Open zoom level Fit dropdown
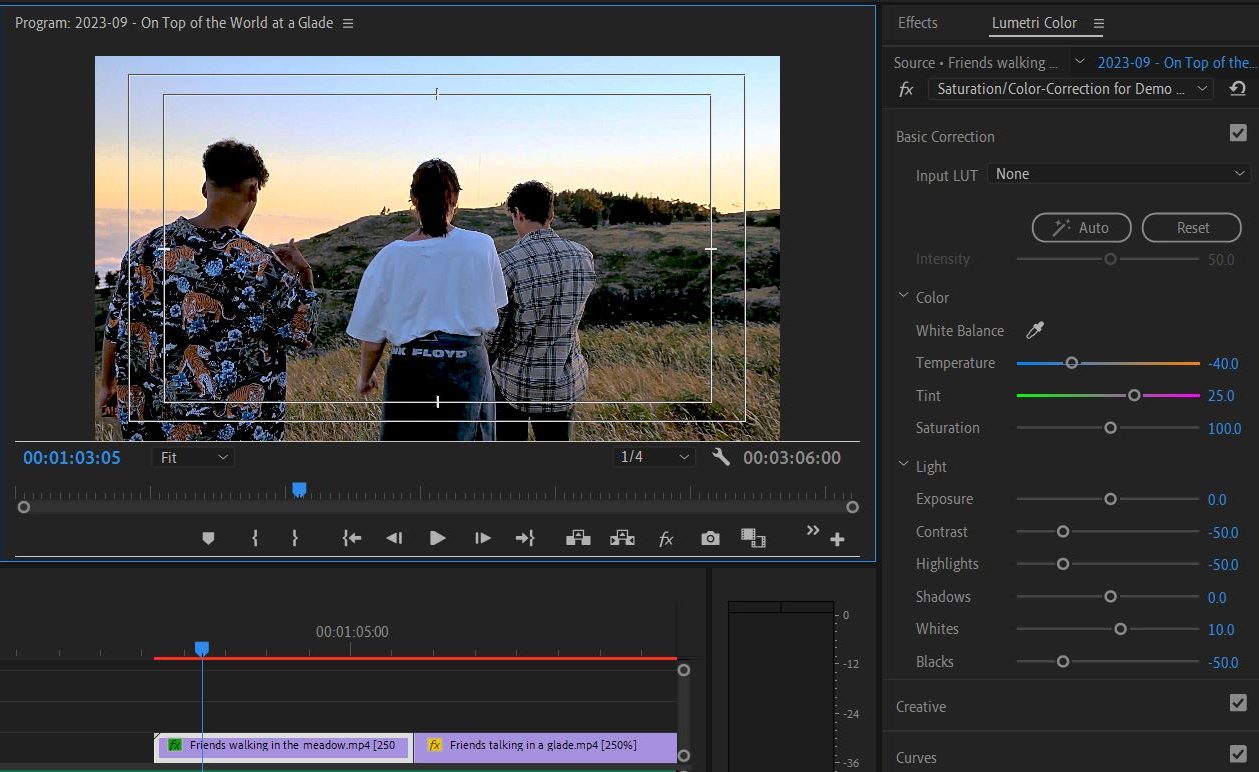 coord(194,457)
